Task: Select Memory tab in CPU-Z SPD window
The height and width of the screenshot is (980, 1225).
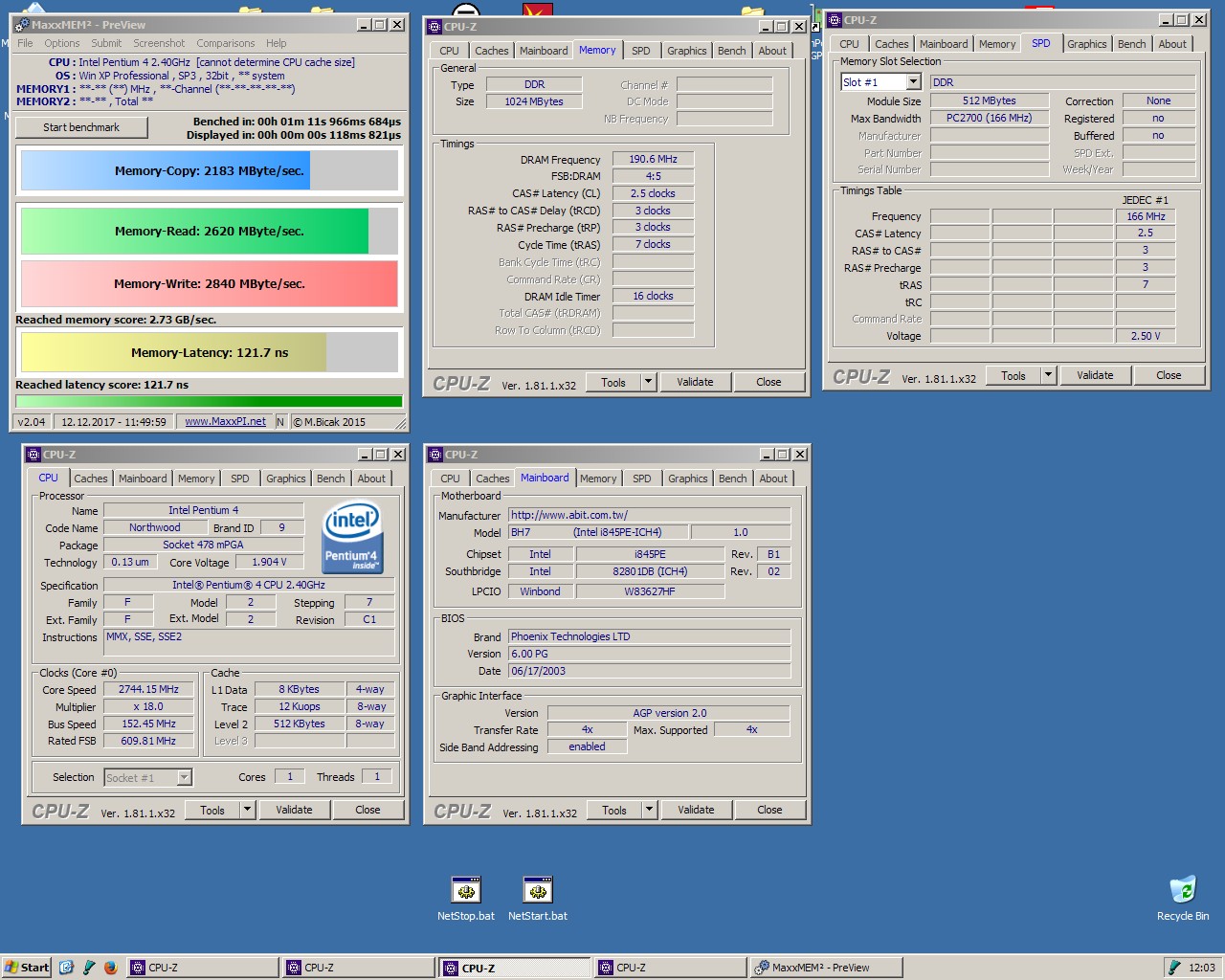Action: coord(997,44)
